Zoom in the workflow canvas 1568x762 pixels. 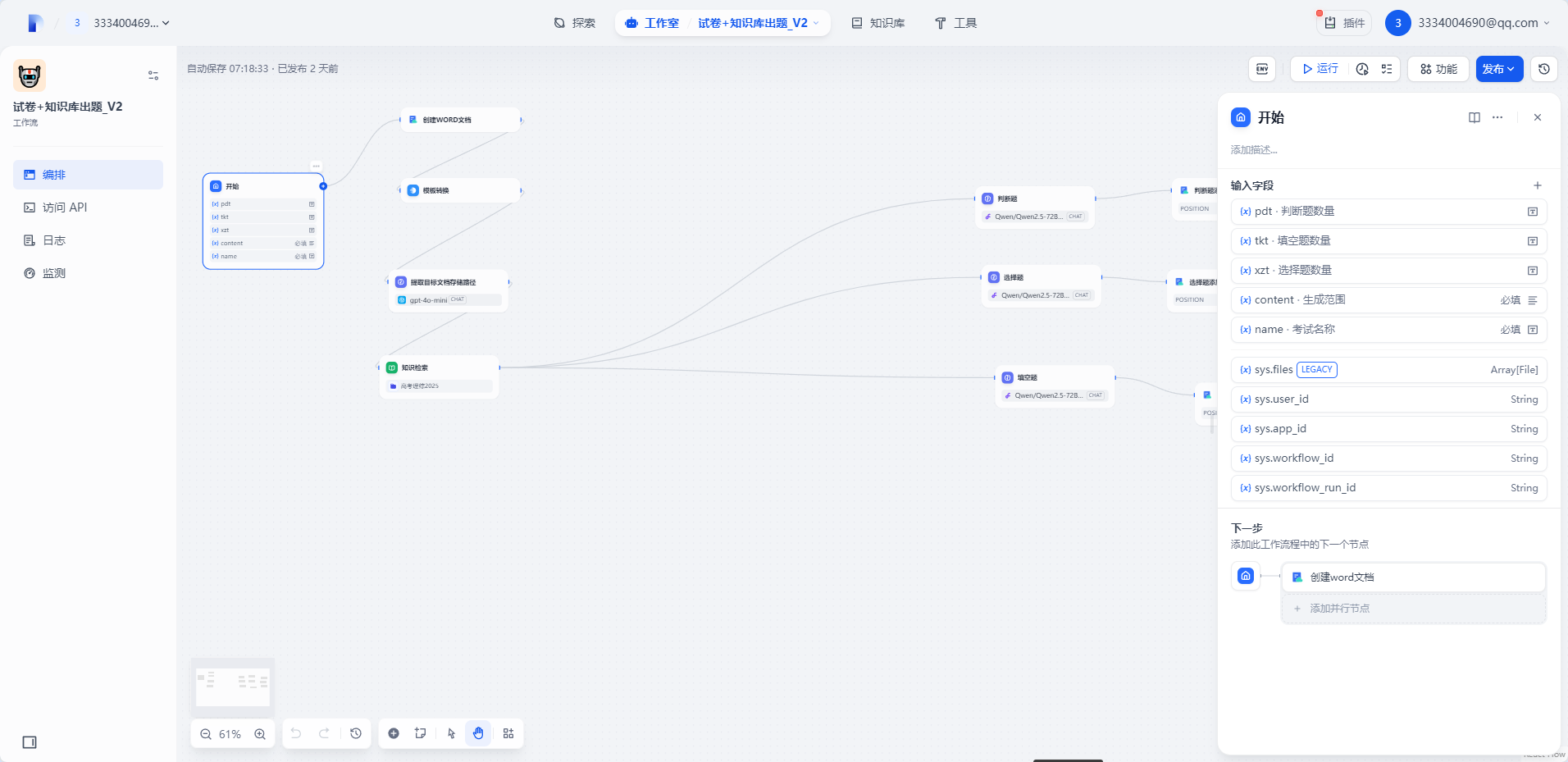[260, 734]
